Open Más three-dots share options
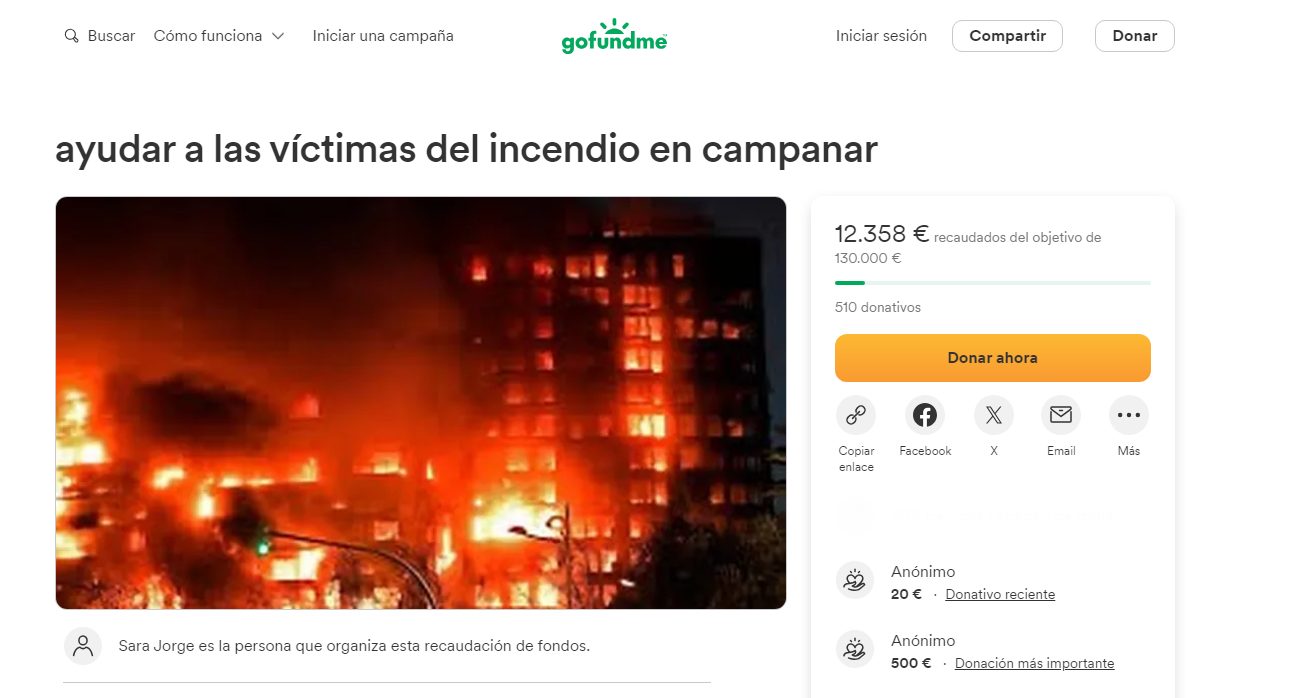Viewport: 1290px width, 698px height. (x=1129, y=415)
